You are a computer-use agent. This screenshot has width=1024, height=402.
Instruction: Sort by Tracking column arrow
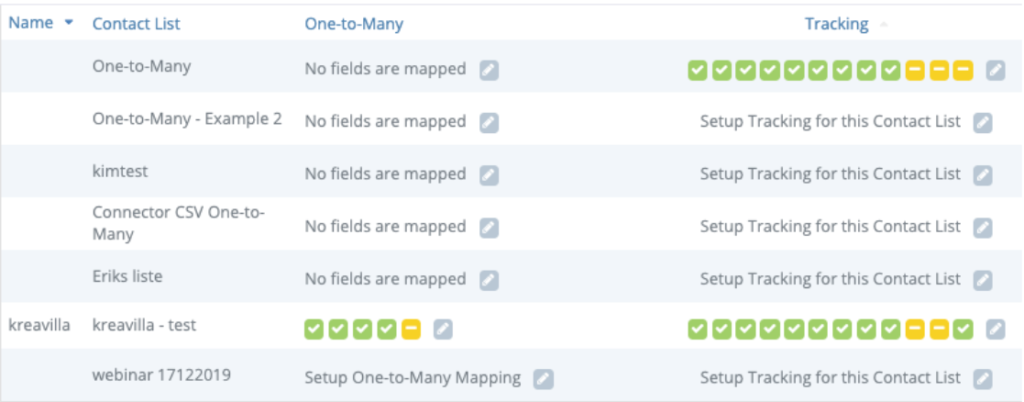884,24
